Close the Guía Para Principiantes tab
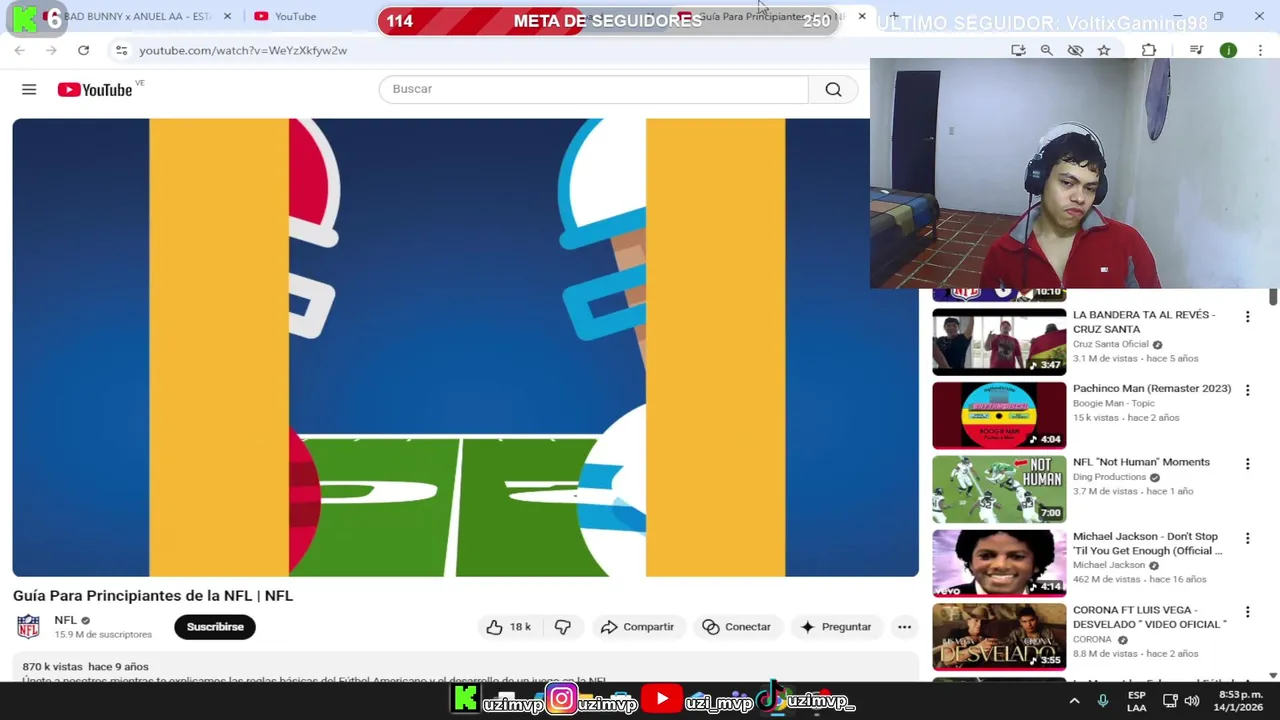The image size is (1280, 720). tap(862, 16)
